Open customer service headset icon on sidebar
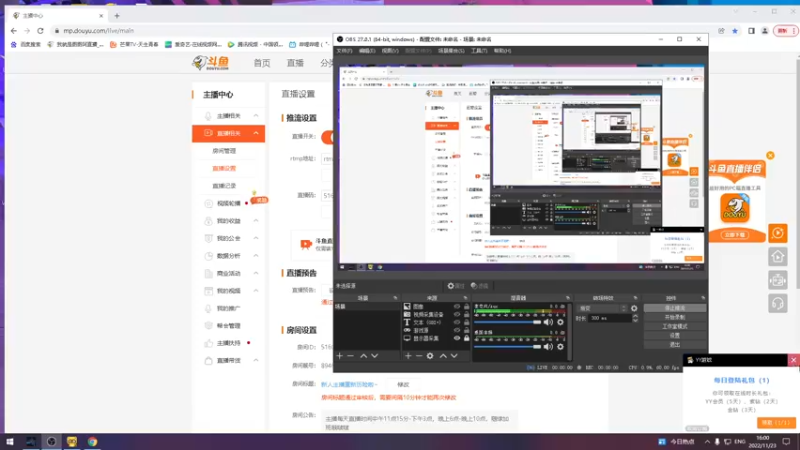 (778, 304)
